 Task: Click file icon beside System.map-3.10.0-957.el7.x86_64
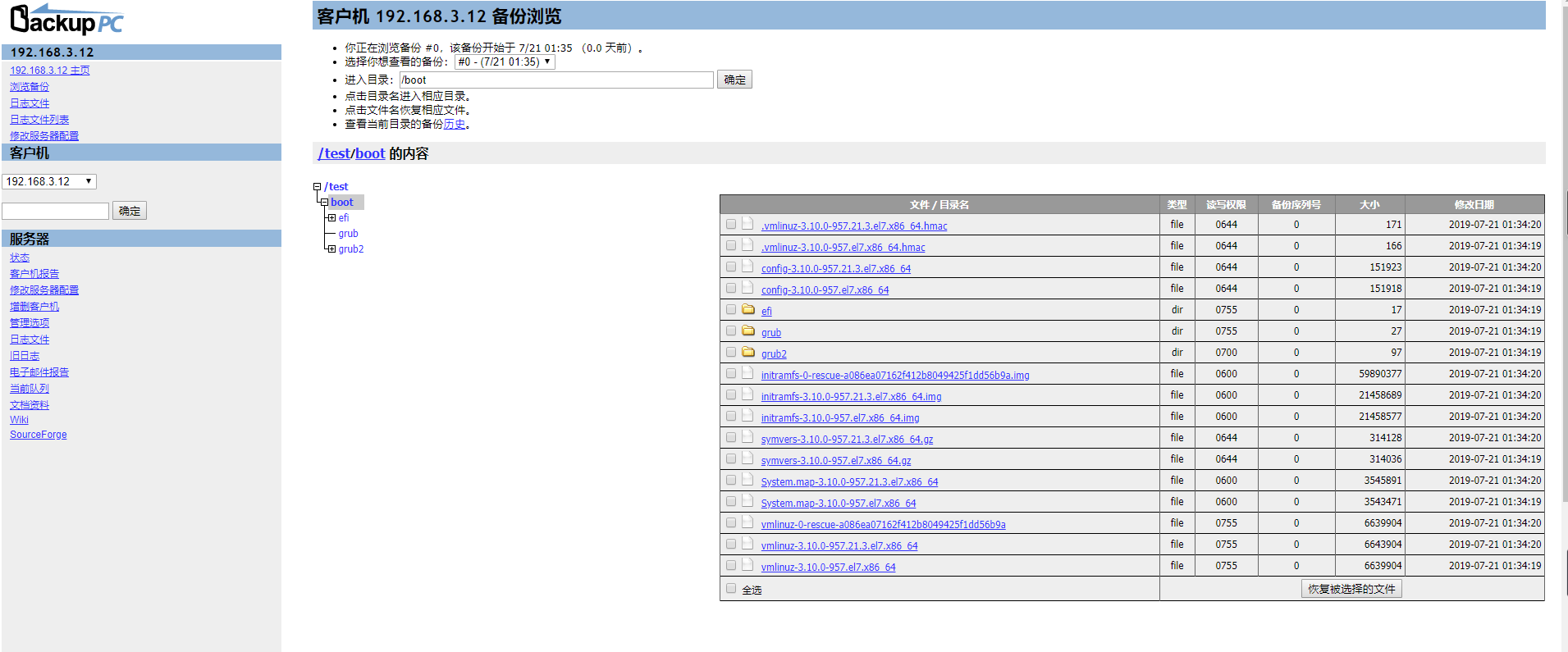(x=747, y=501)
